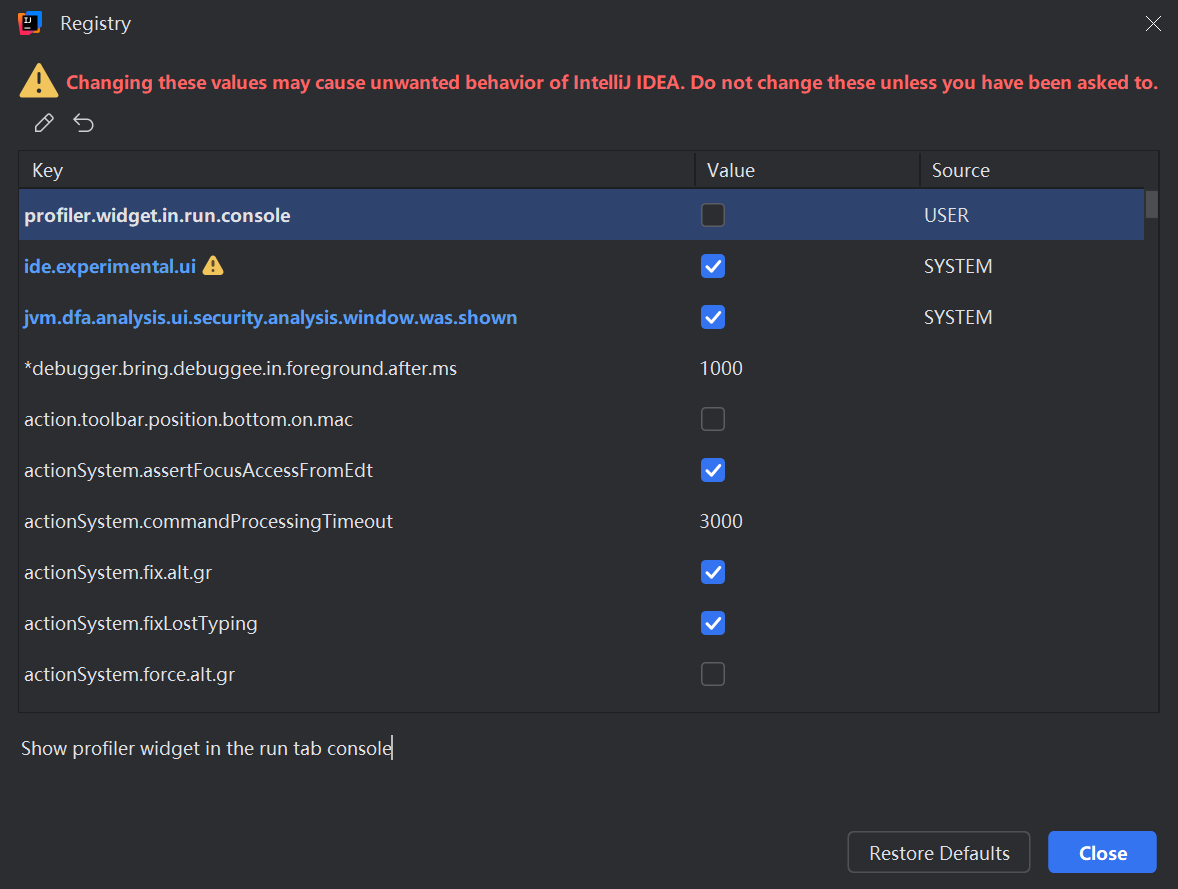The image size is (1178, 889).
Task: Click the table's vertical scrollbar thumb
Action: point(1152,204)
